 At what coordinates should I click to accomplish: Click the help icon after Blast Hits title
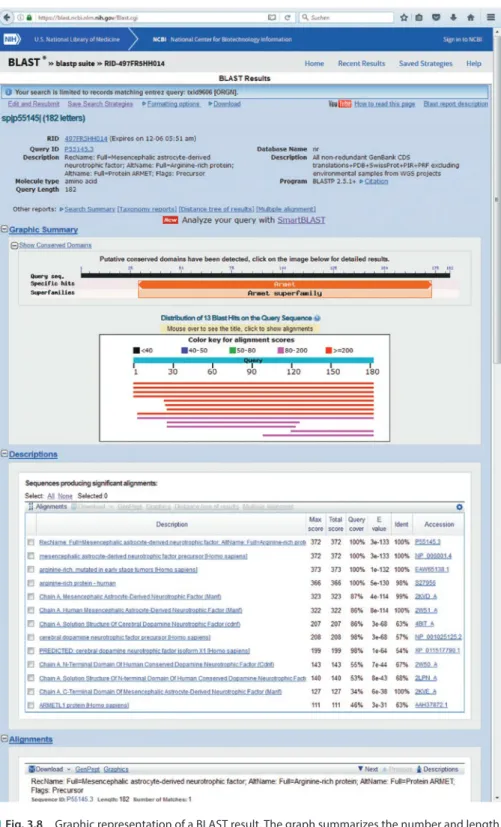click(317, 318)
